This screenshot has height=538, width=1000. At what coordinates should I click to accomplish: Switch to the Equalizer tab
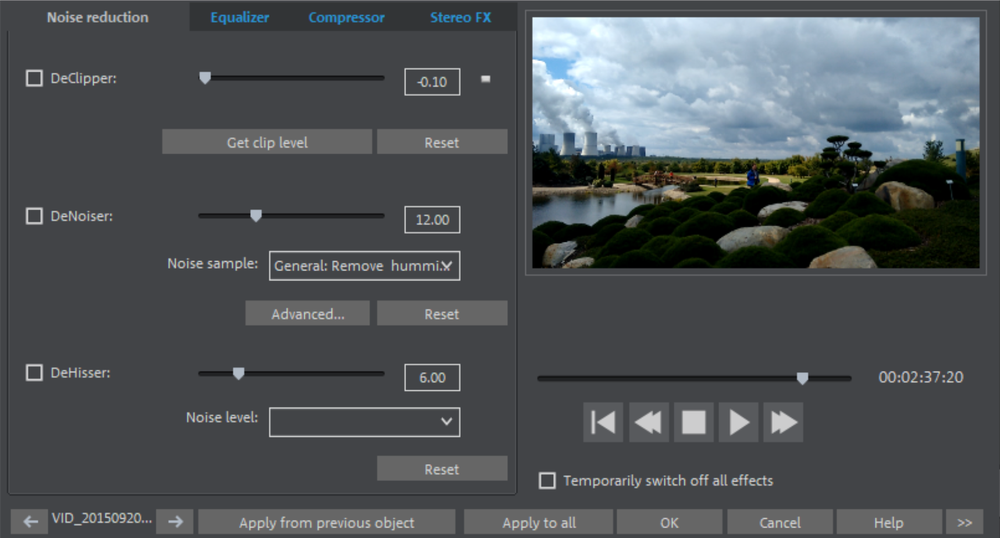[x=239, y=18]
